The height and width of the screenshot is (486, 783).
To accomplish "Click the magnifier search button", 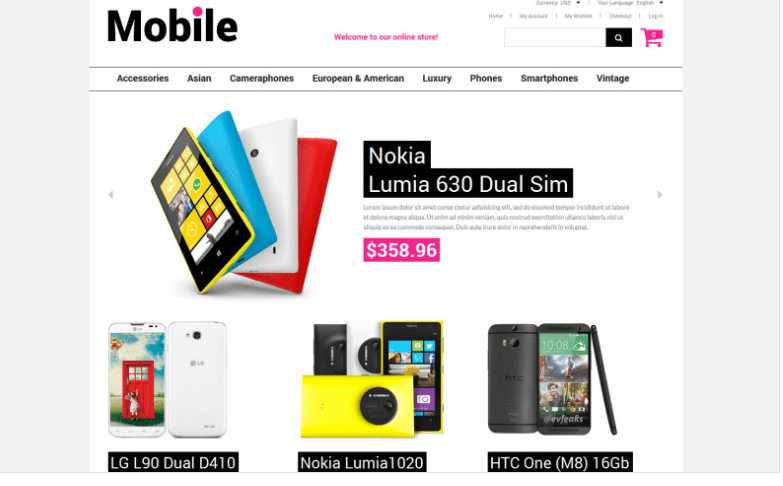I will click(x=618, y=37).
